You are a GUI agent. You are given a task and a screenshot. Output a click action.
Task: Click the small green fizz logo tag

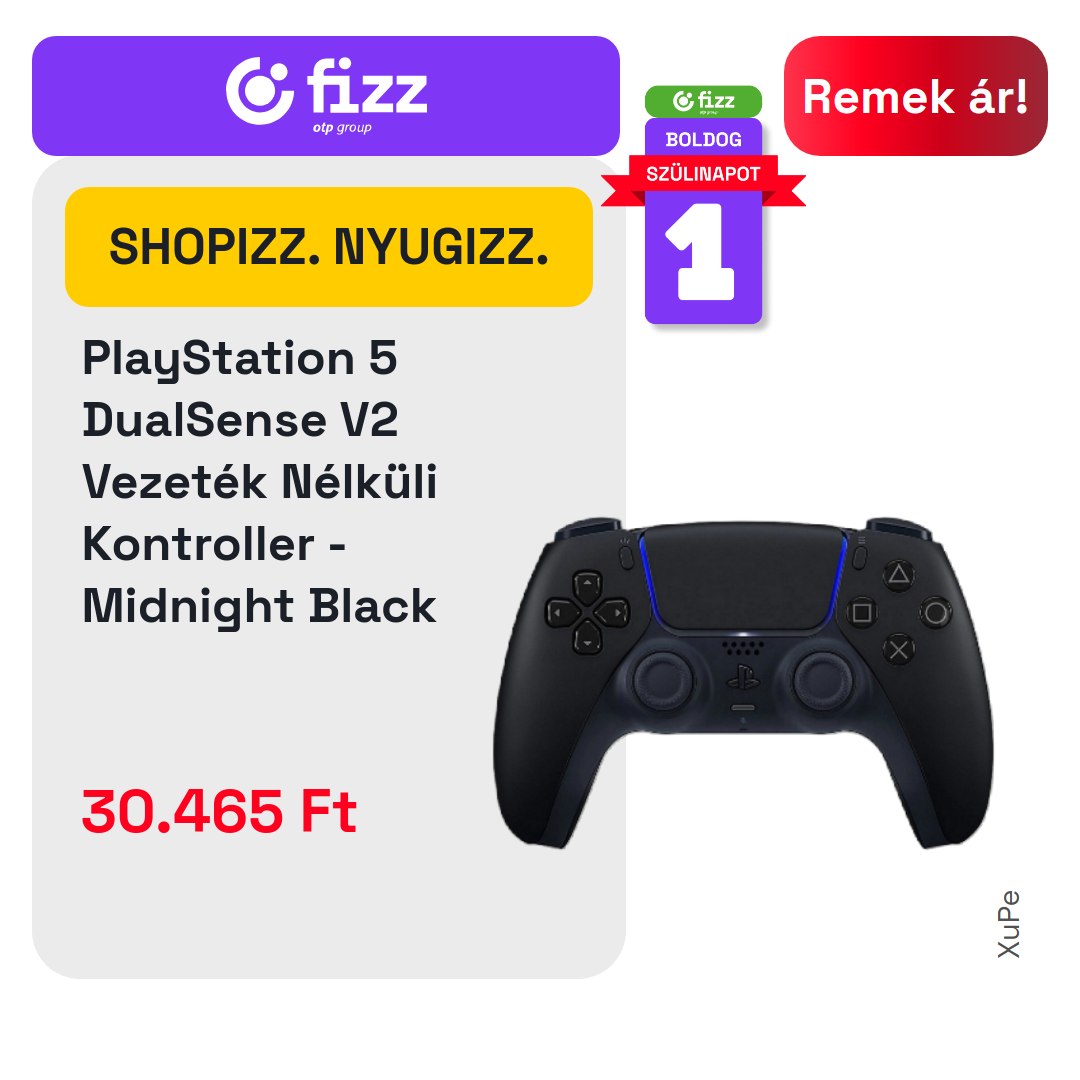pyautogui.click(x=703, y=101)
